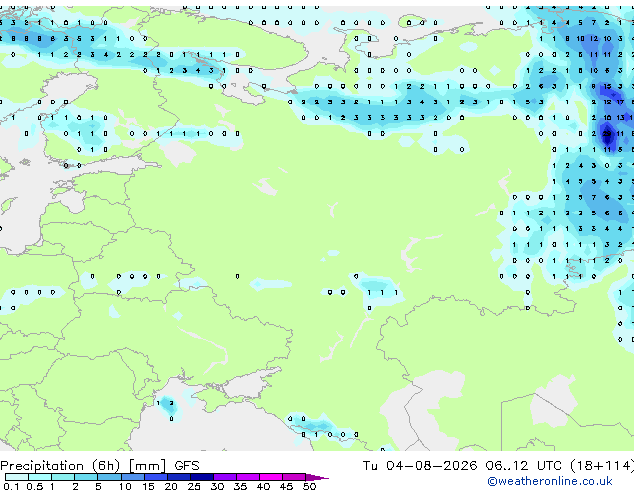Select the peak value '29' on the map
634x490 pixels.
tap(607, 134)
